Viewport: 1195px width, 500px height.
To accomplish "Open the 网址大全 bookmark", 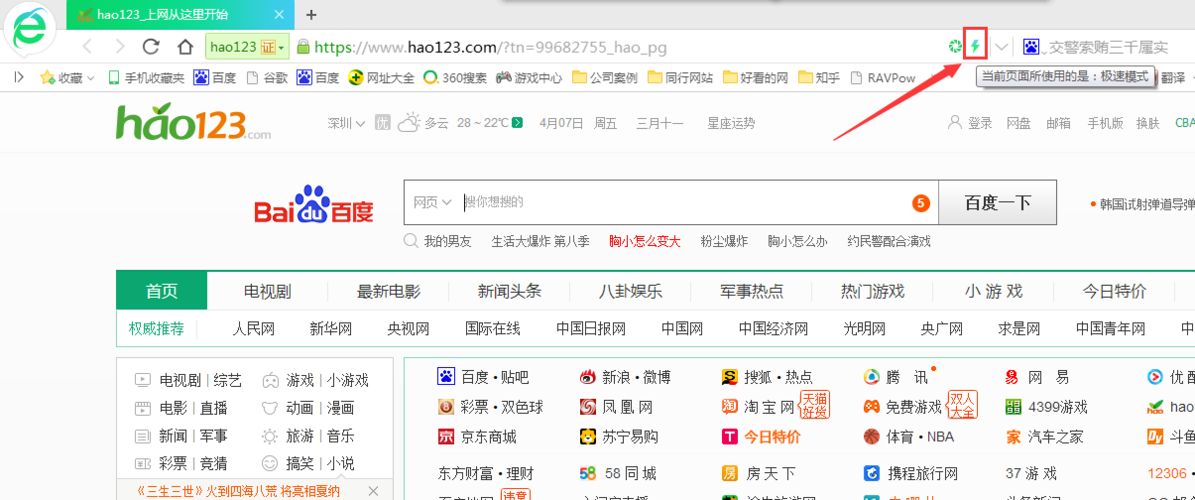I will [x=381, y=77].
